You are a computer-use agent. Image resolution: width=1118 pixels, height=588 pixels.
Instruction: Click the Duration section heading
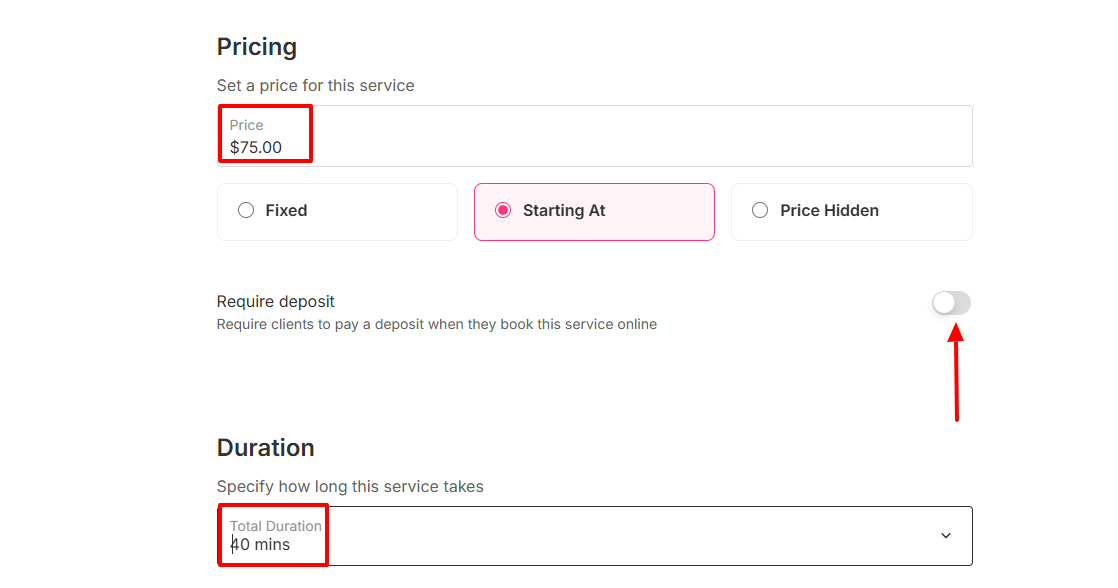[266, 447]
